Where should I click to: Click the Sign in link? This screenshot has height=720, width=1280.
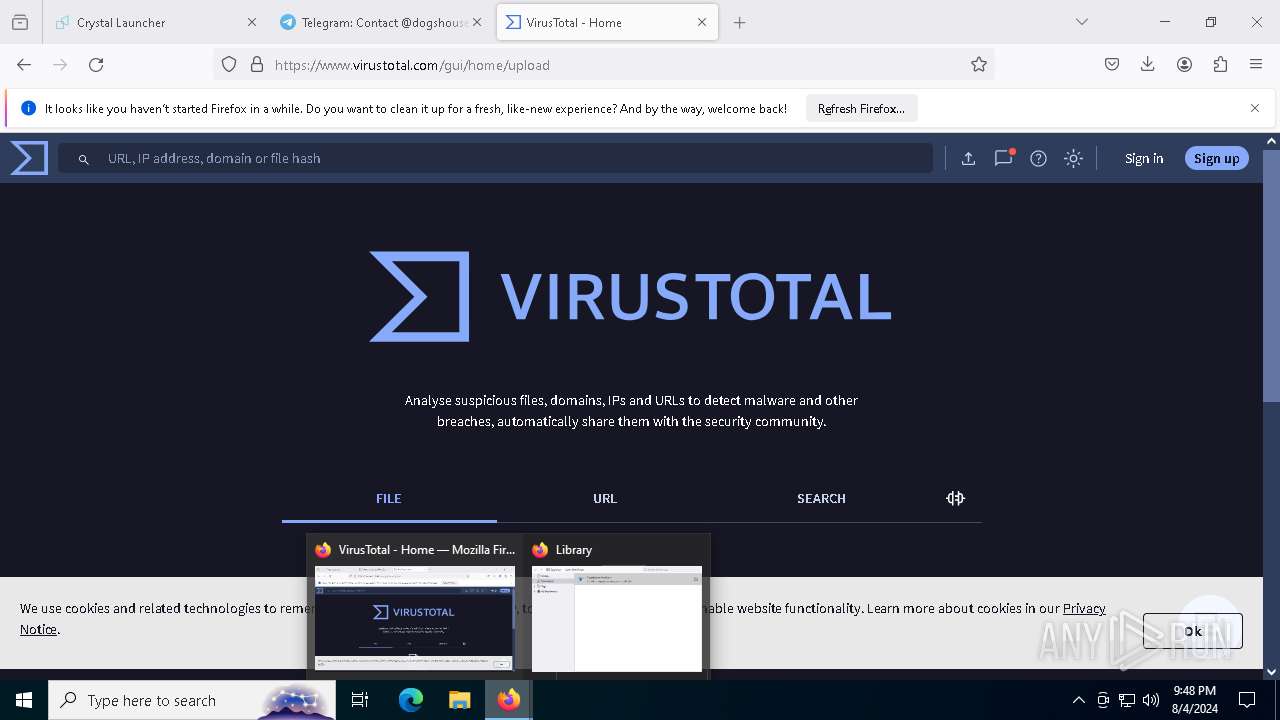tap(1144, 158)
